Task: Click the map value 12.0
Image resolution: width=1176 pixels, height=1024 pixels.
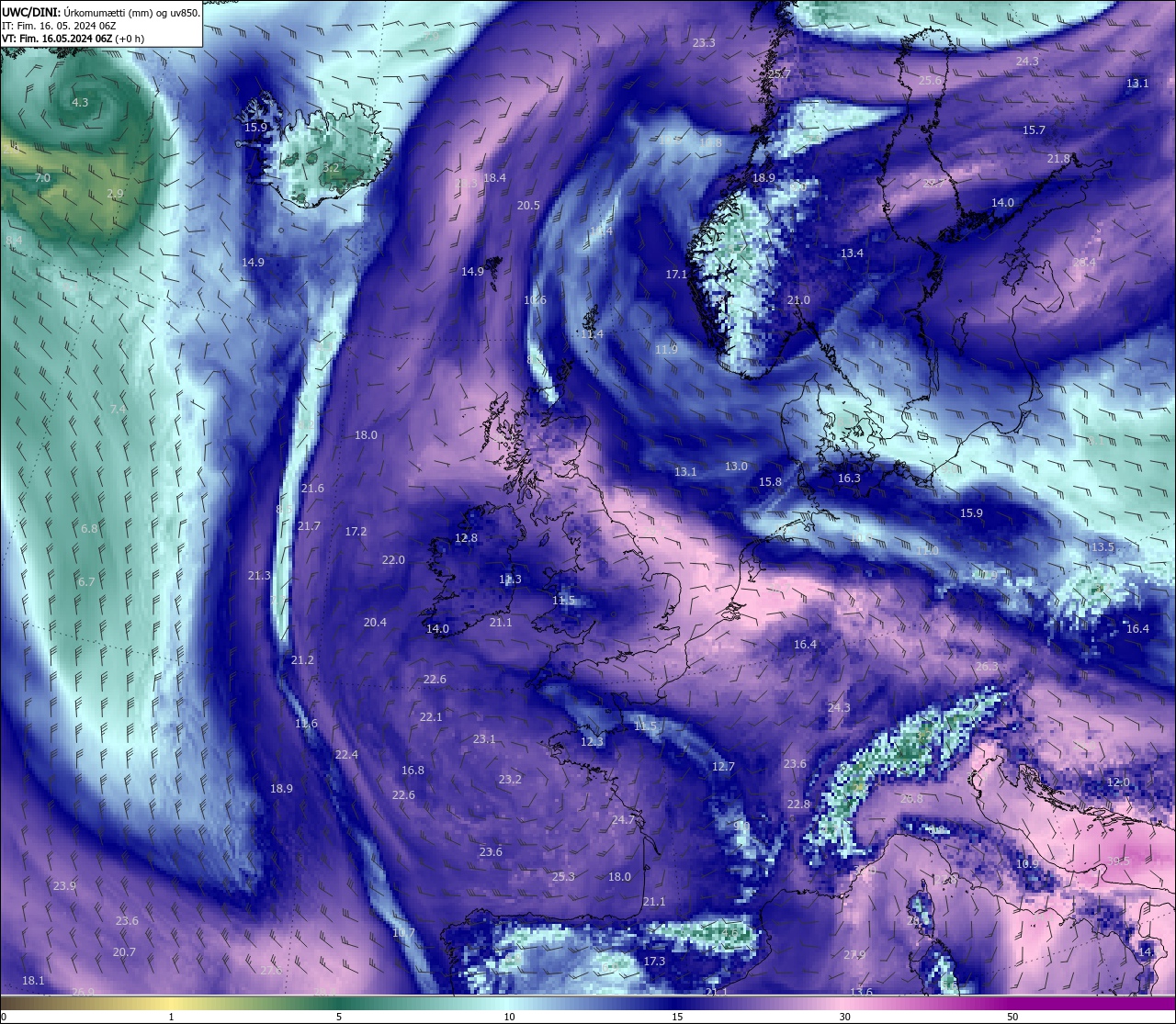Action: (1118, 782)
